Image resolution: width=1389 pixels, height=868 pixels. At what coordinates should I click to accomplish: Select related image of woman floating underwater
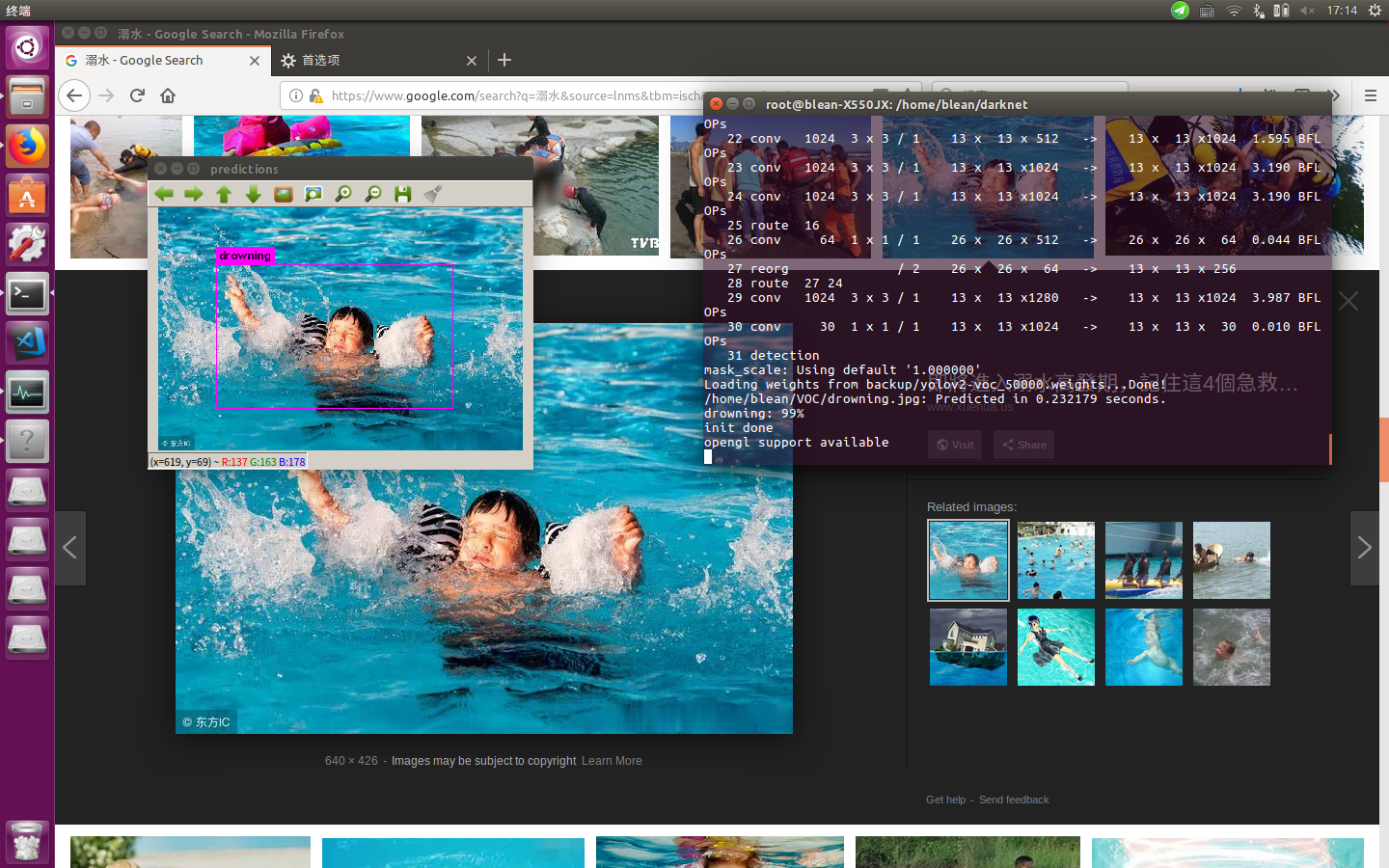(x=1056, y=647)
